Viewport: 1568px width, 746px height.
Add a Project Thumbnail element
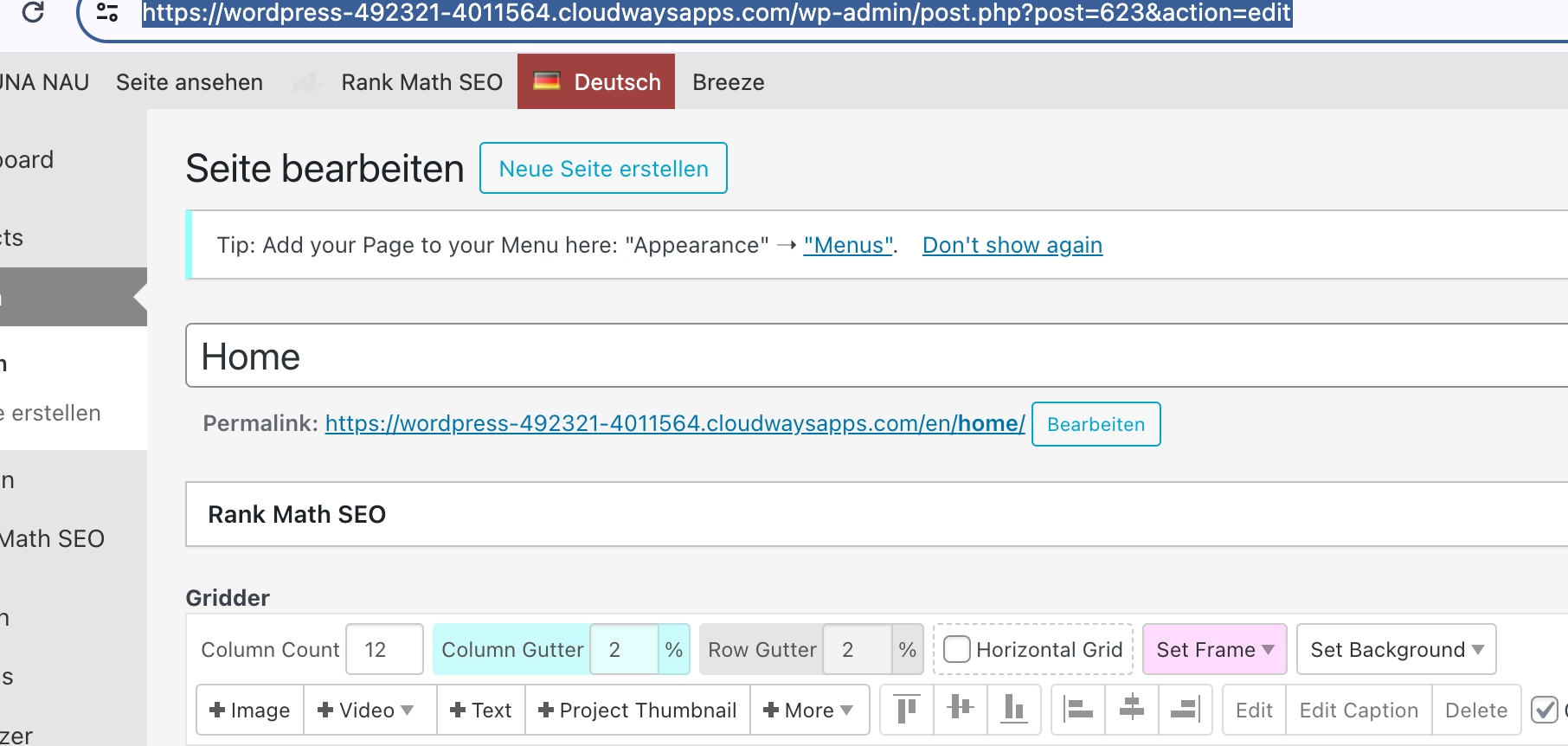tap(638, 710)
